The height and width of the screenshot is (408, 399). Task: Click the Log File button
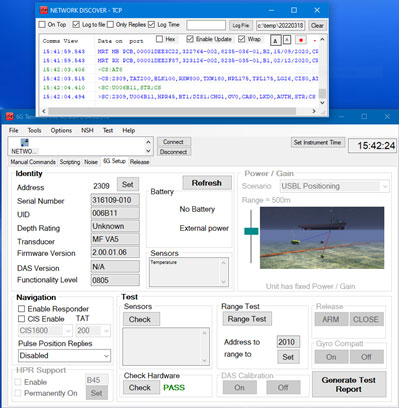[x=241, y=25]
